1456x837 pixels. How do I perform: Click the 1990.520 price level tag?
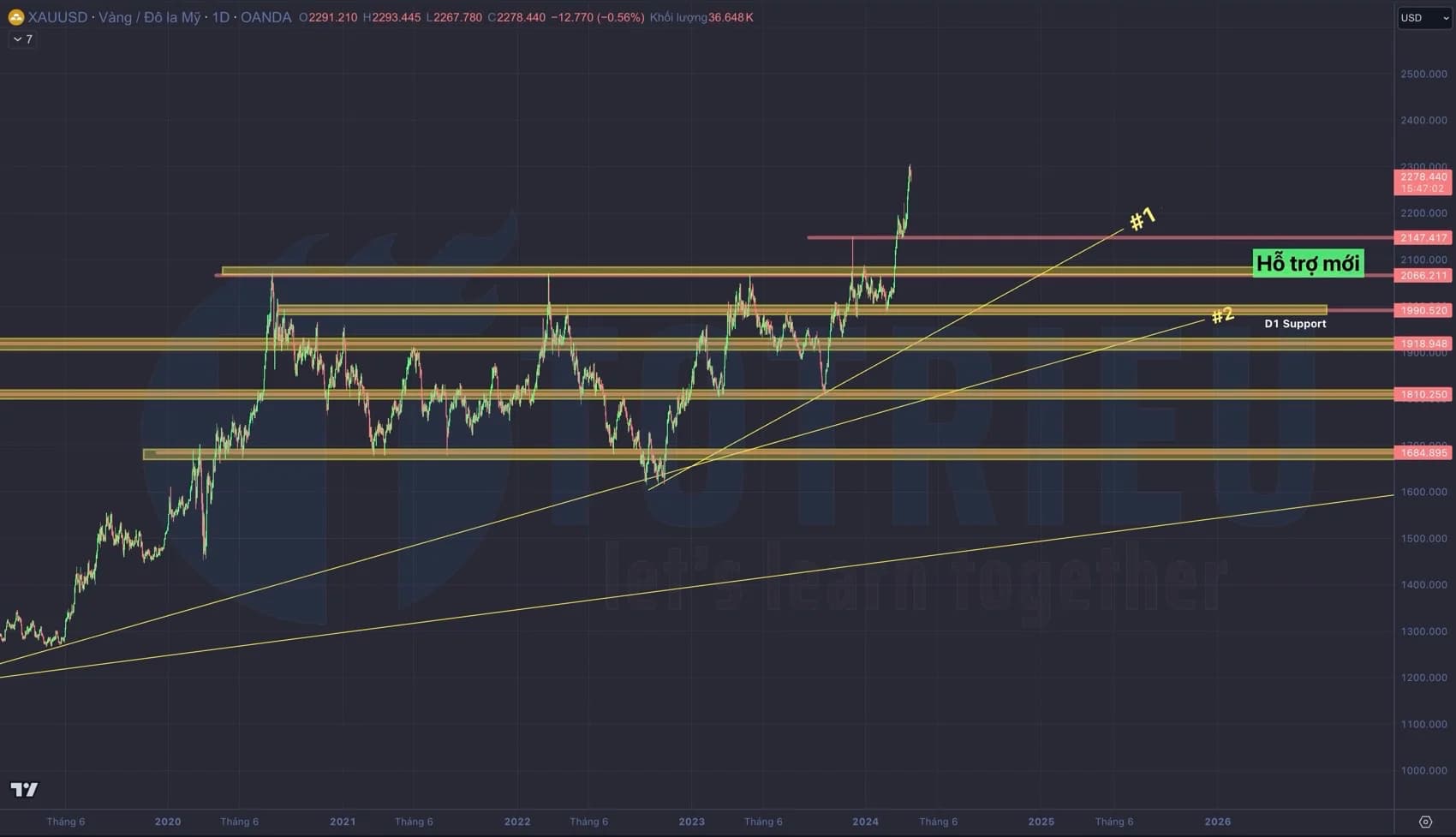point(1423,310)
